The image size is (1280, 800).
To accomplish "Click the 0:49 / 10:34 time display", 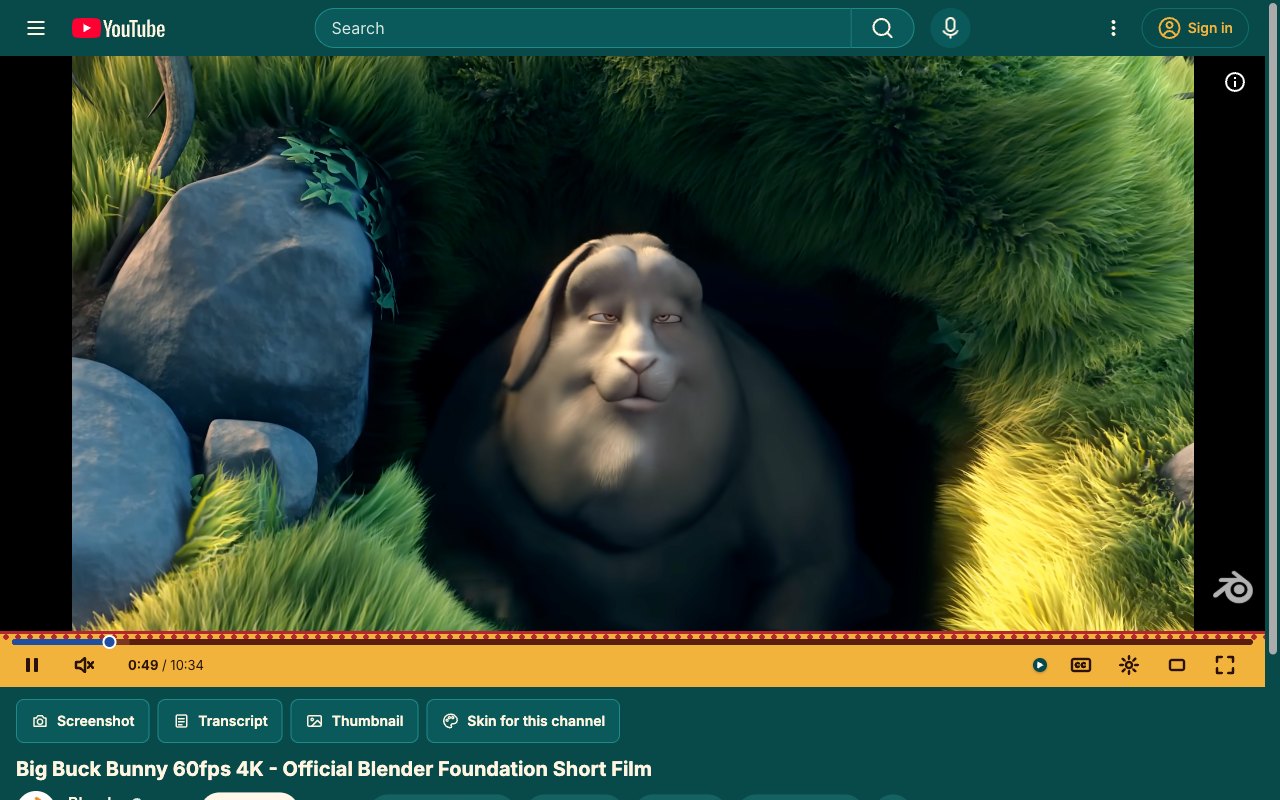I will 166,665.
